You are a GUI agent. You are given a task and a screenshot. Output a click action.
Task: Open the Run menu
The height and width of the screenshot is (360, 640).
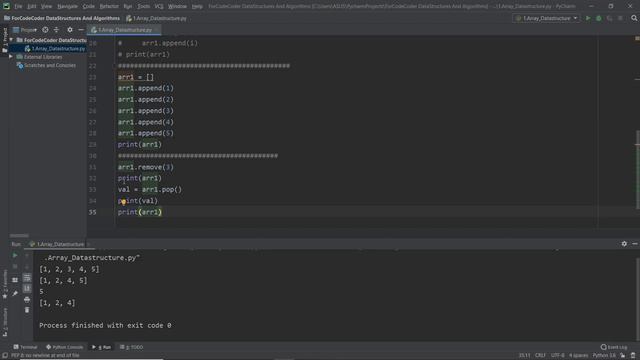128,7
